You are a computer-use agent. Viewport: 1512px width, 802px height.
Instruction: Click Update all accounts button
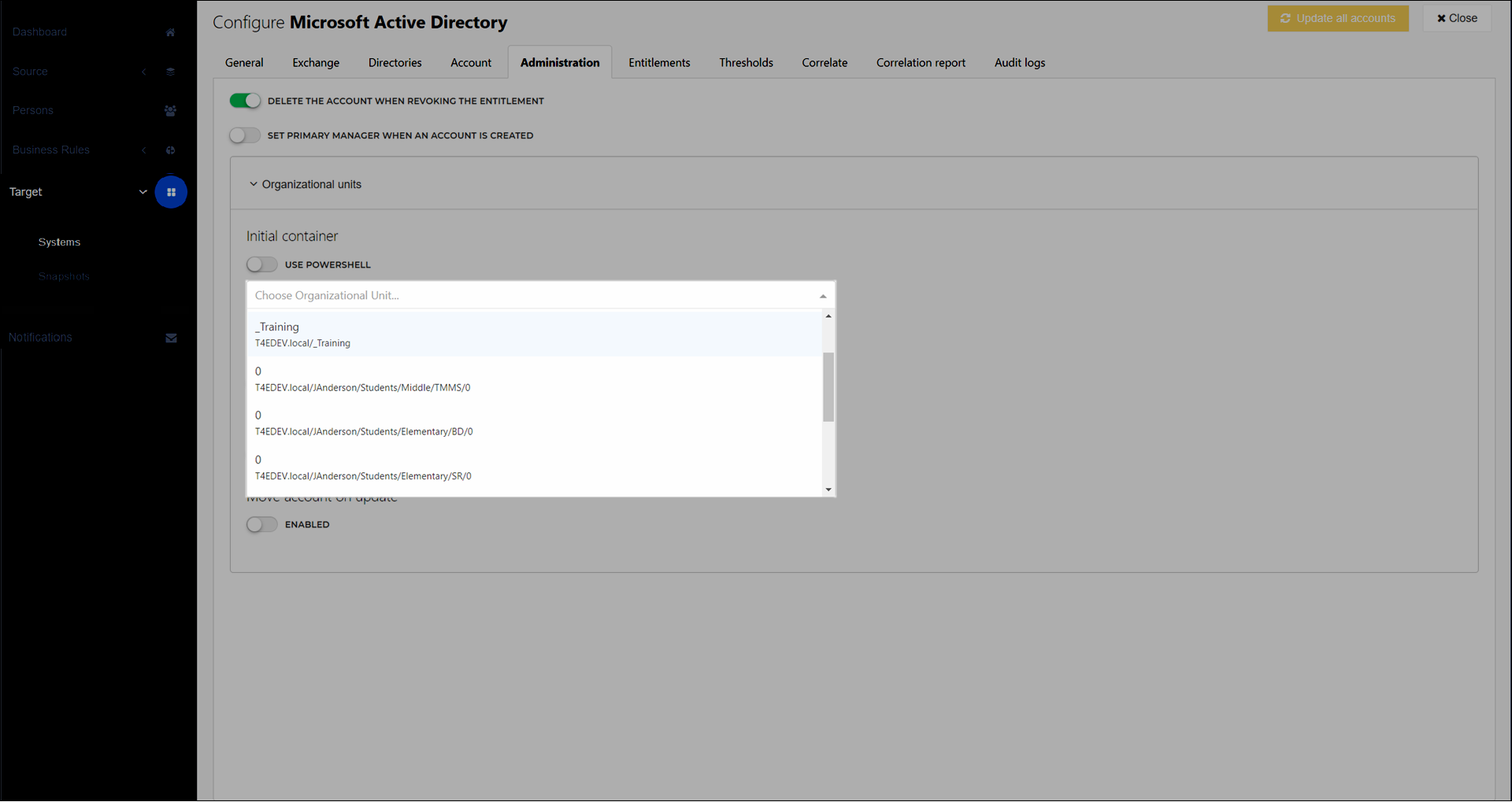(x=1338, y=18)
